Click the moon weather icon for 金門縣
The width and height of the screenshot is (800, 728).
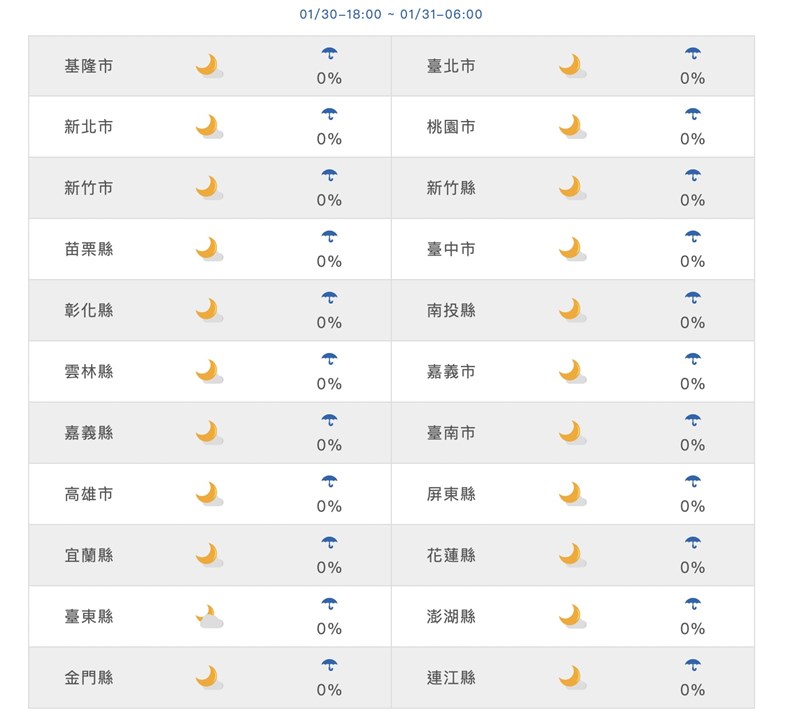pyautogui.click(x=208, y=678)
